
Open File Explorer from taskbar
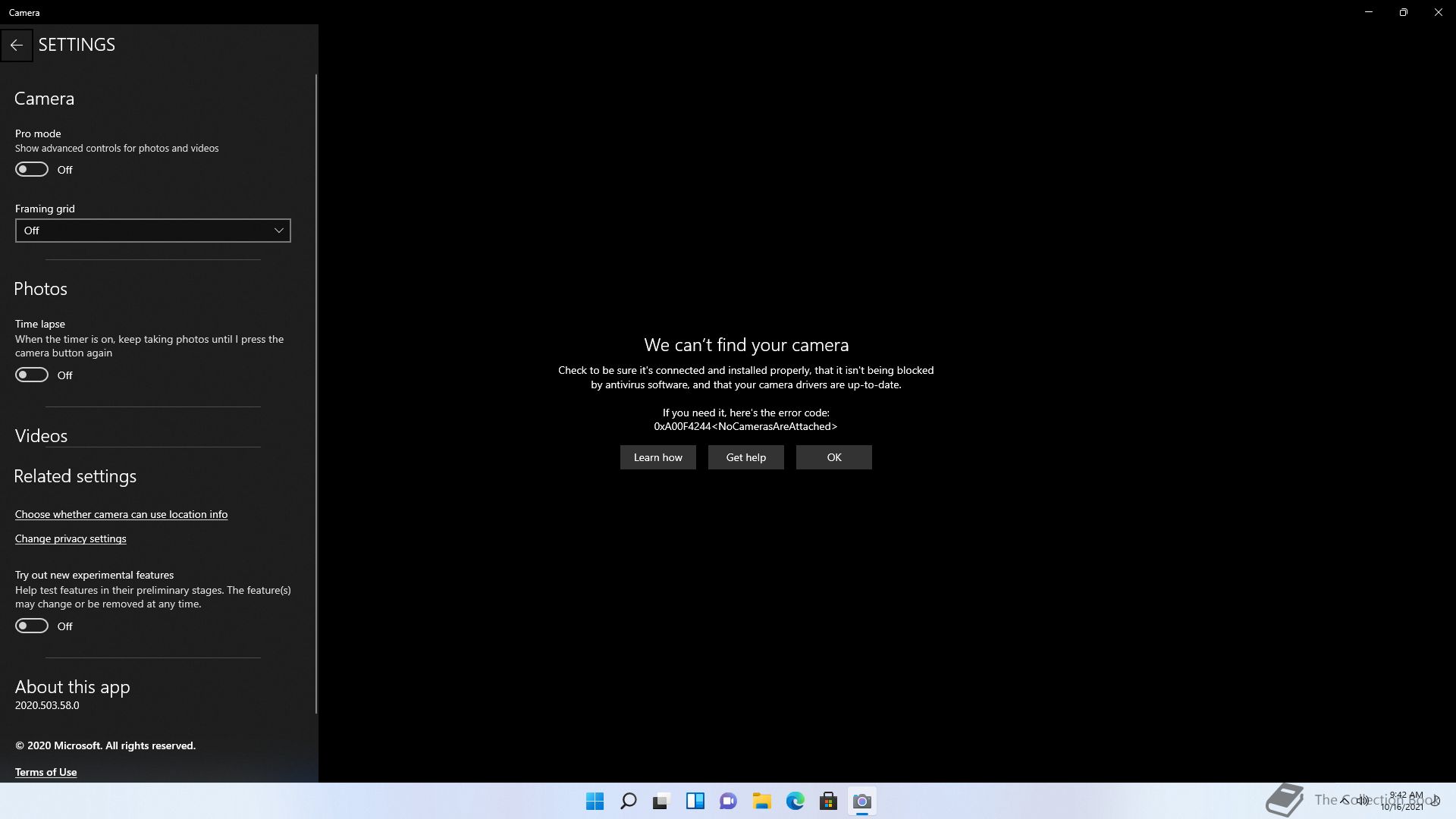(761, 801)
